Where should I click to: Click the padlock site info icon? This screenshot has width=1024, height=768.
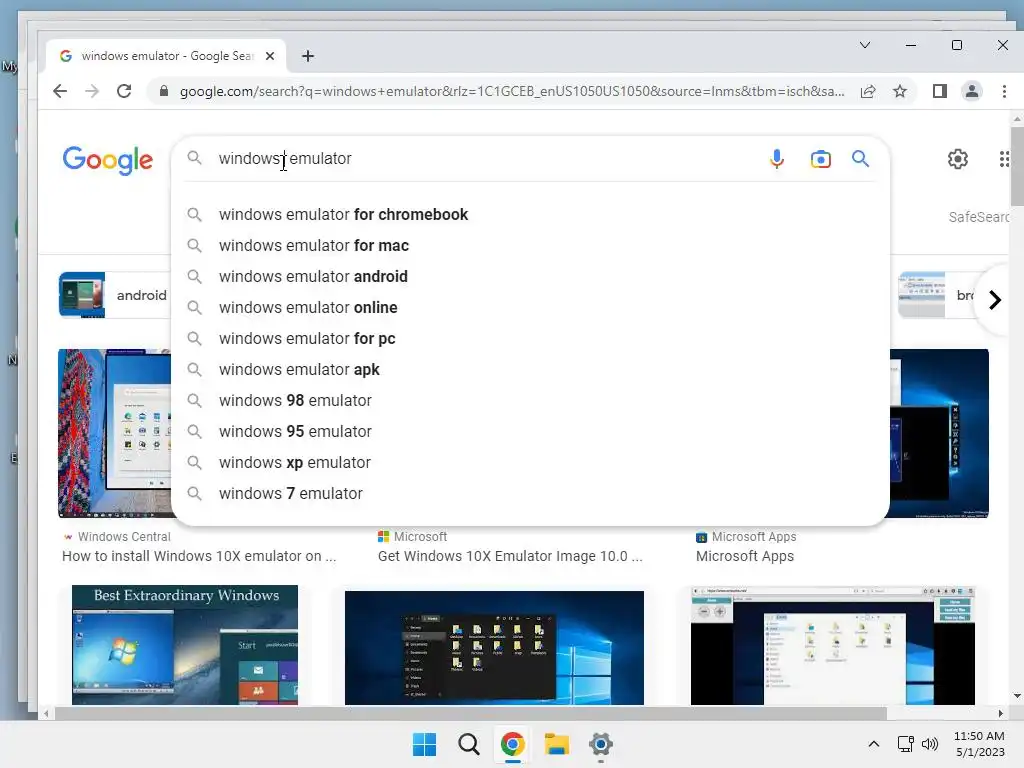point(164,91)
